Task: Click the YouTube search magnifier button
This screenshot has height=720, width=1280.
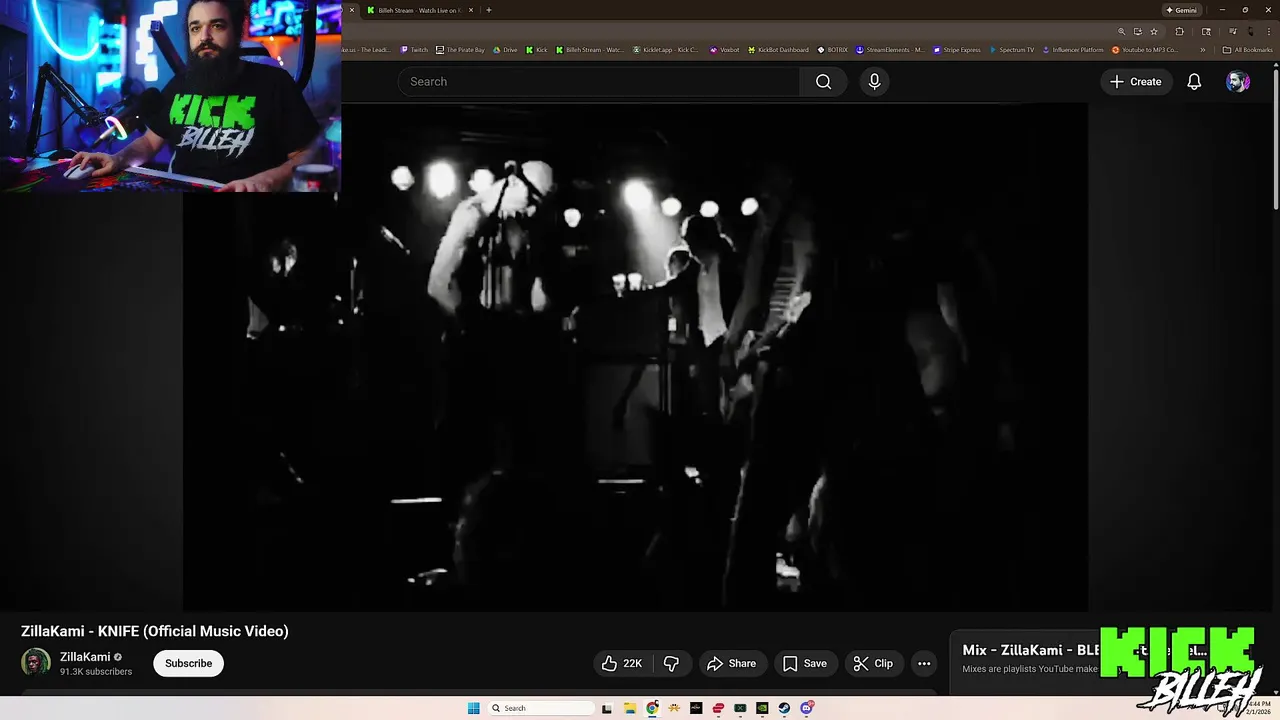Action: pos(823,82)
